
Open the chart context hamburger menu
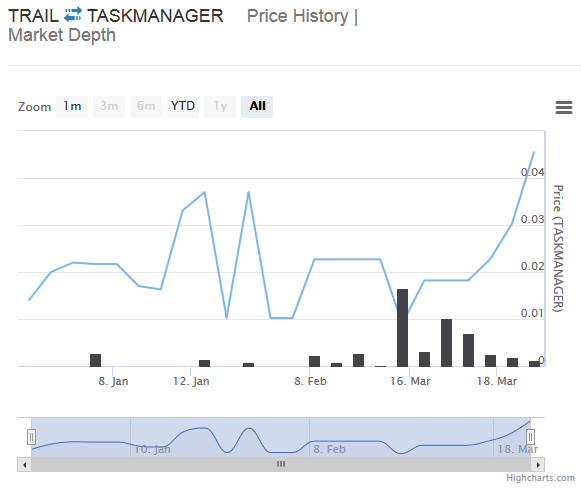click(564, 107)
